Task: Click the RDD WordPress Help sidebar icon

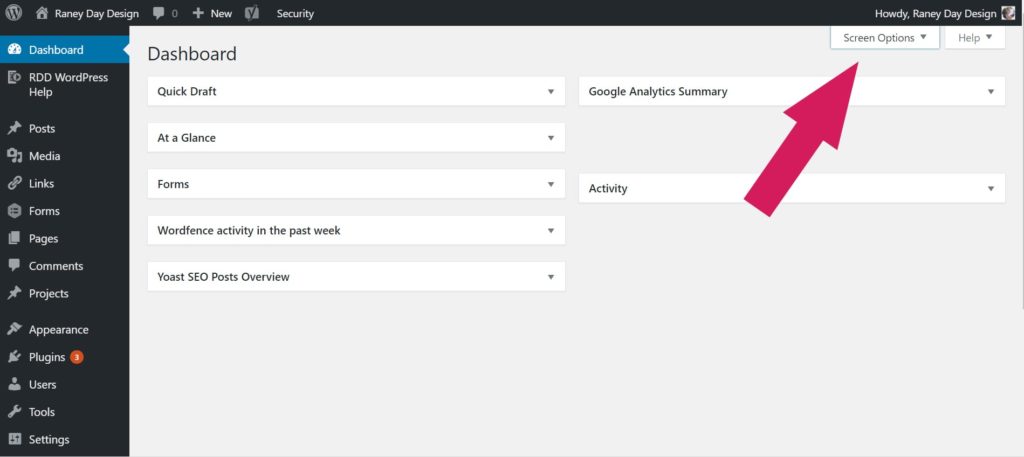Action: tap(14, 77)
